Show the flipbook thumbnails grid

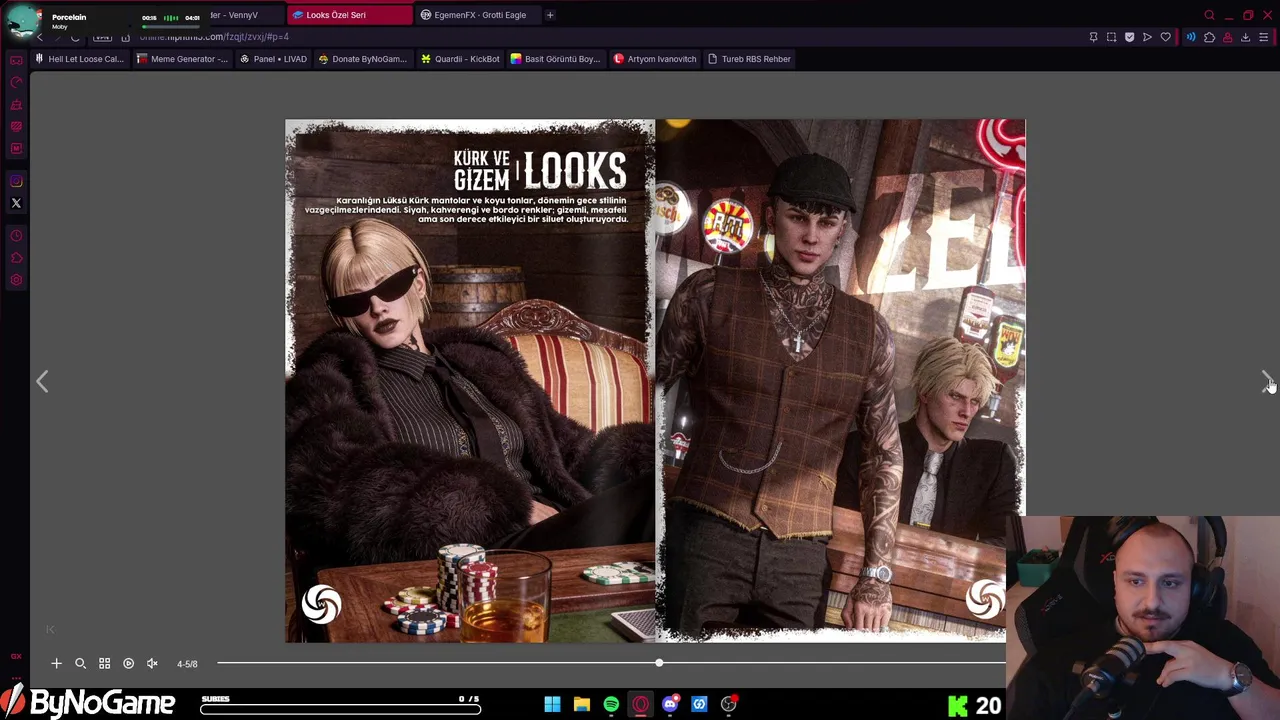(x=104, y=663)
